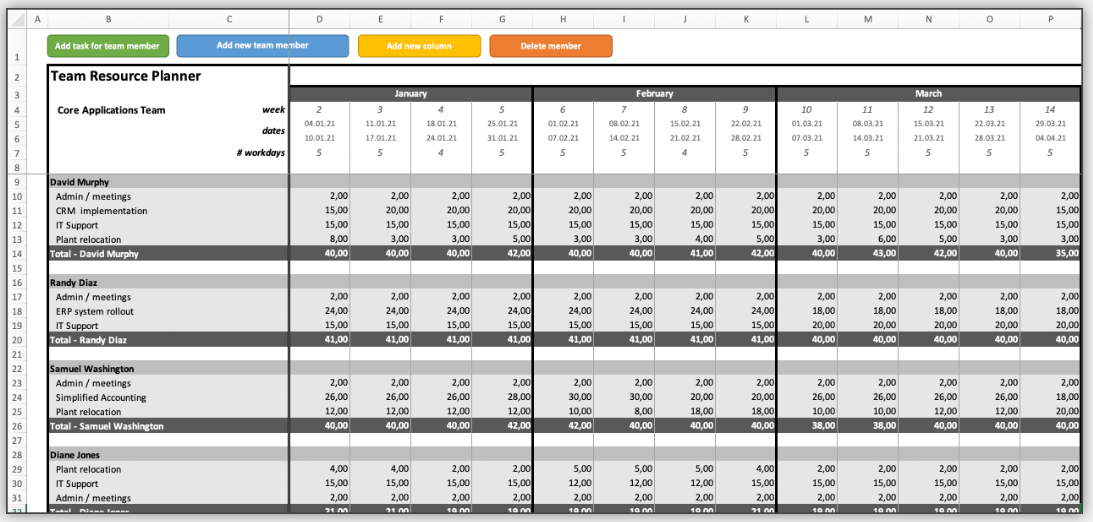Click the blue Add new team member button
Viewport: 1093px width, 522px height.
[x=263, y=45]
